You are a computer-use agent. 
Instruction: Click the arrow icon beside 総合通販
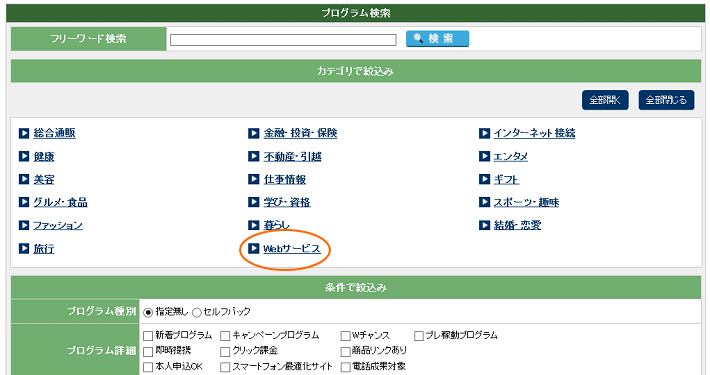pyautogui.click(x=24, y=133)
